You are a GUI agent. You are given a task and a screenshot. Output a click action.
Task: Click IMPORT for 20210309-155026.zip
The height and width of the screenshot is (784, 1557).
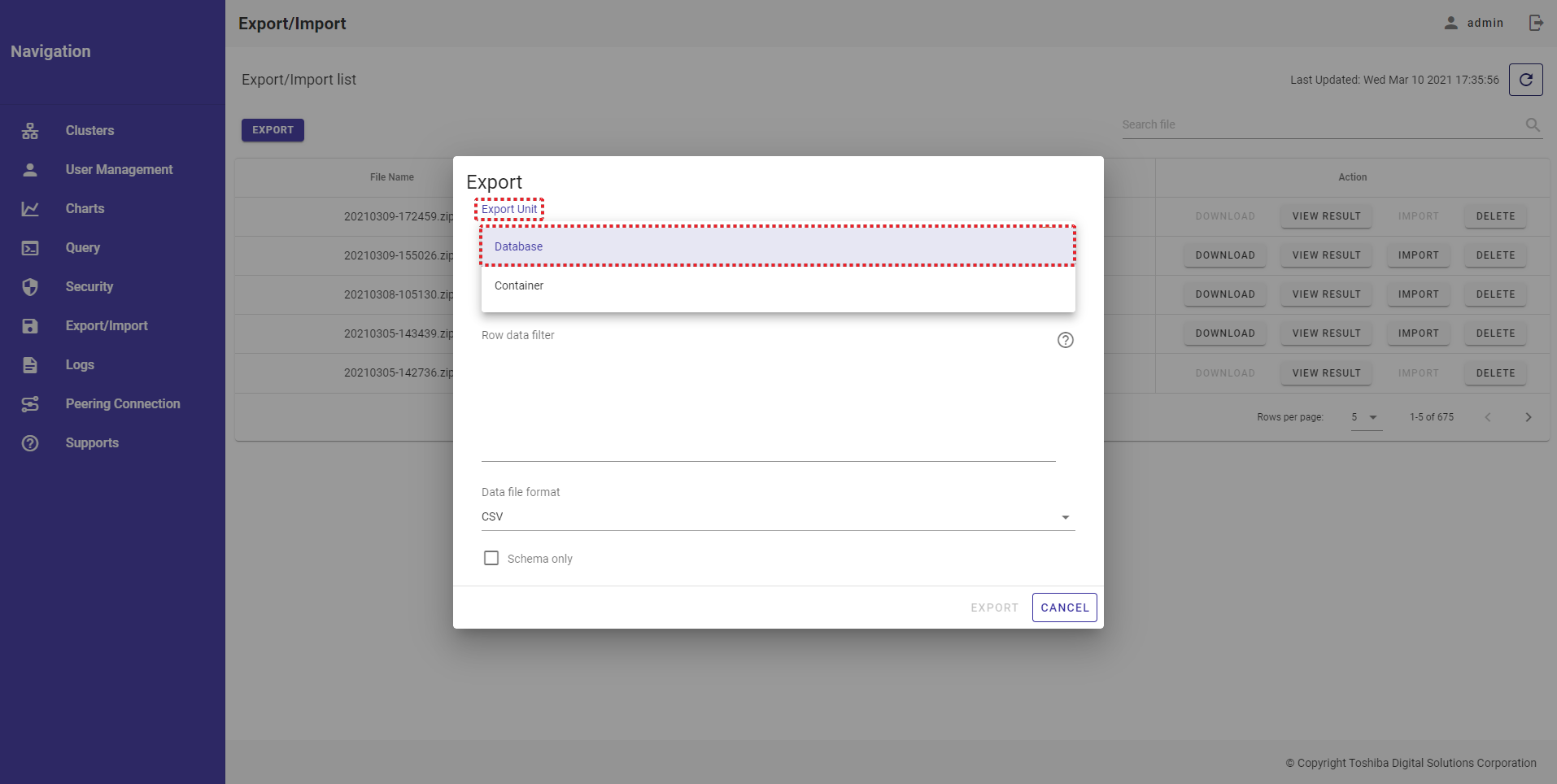[1418, 255]
